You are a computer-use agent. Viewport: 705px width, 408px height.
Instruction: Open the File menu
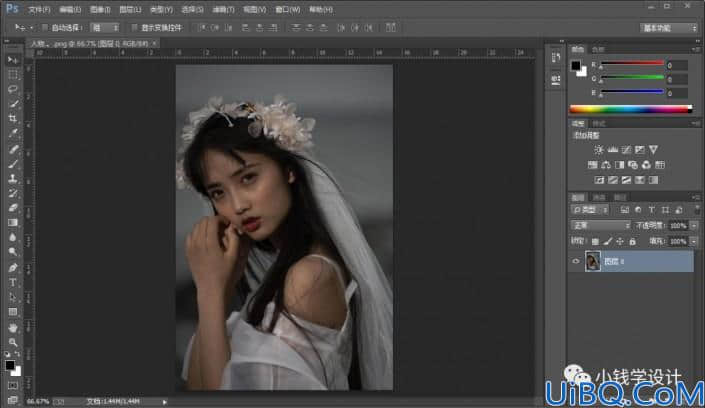pos(39,9)
